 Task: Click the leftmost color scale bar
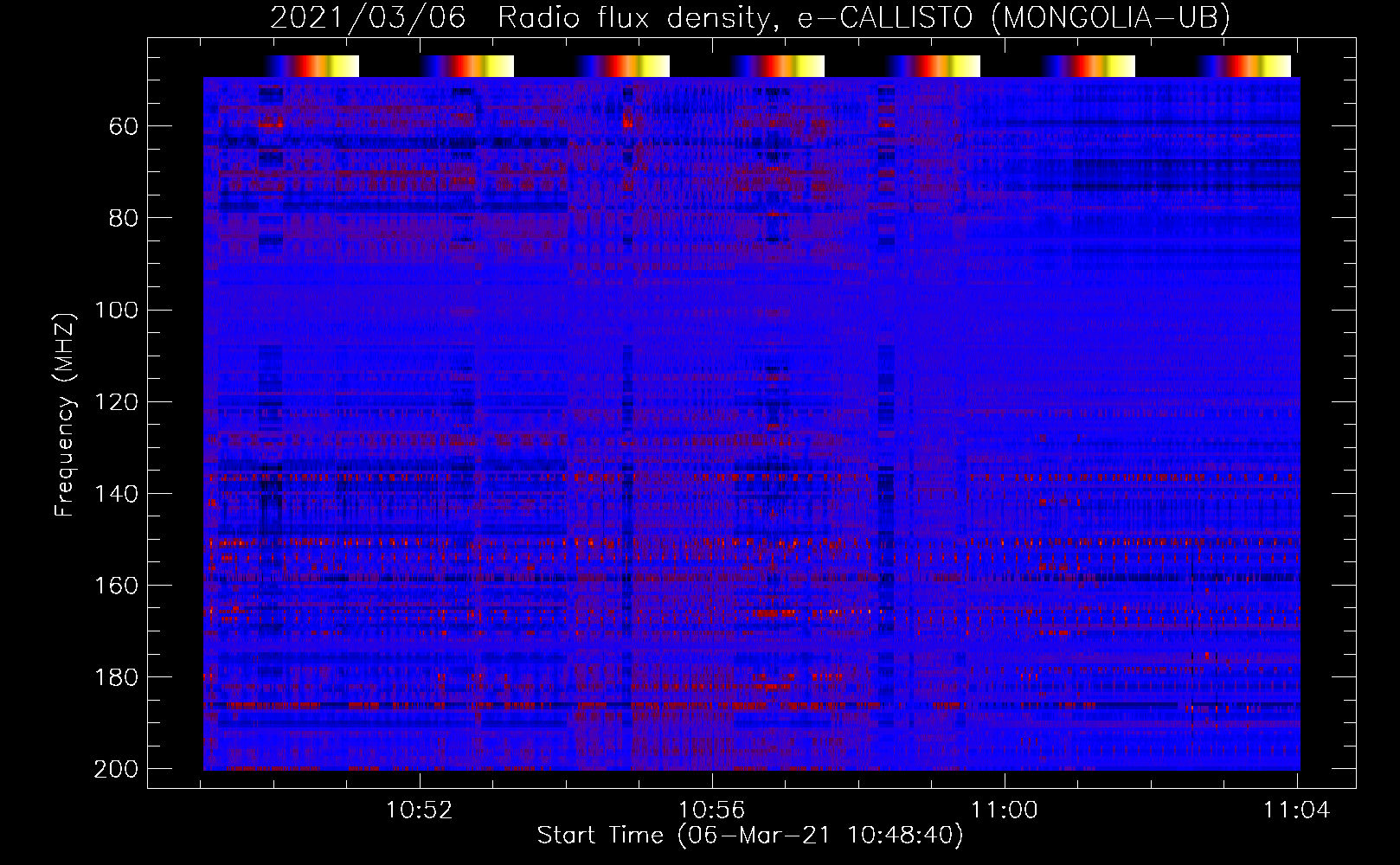(x=311, y=66)
